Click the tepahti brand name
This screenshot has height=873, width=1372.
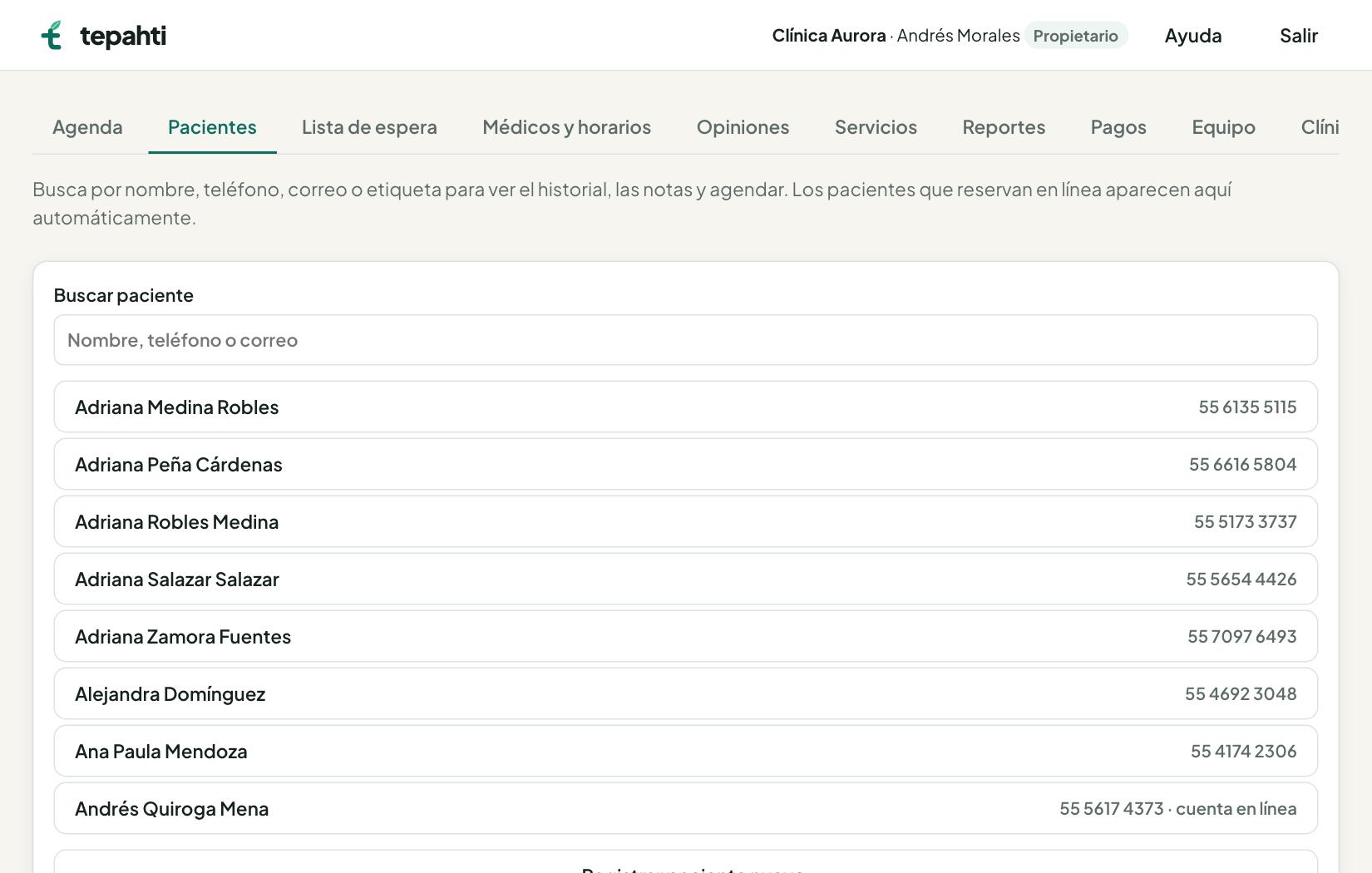(123, 36)
